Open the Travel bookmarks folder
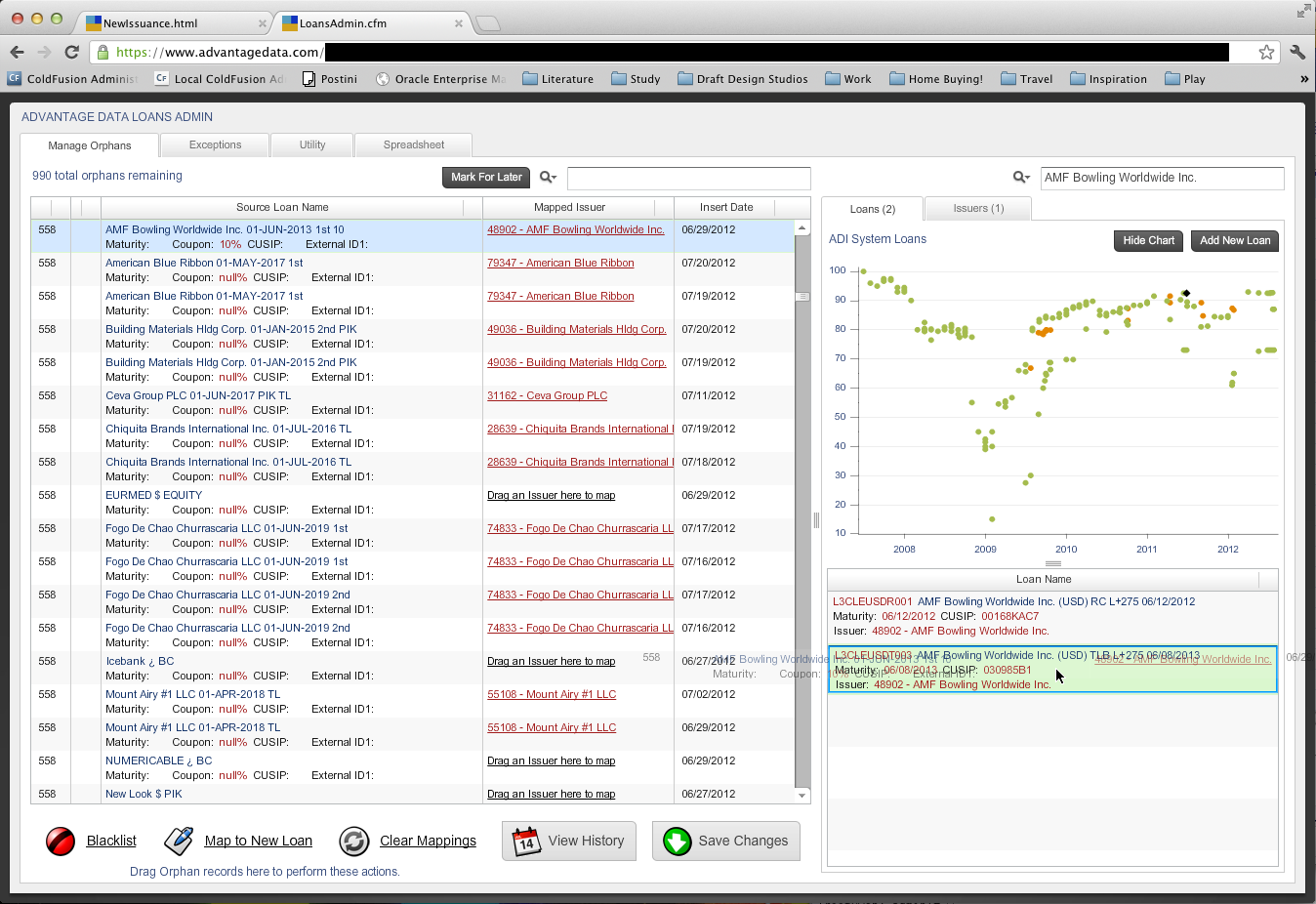The width and height of the screenshot is (1316, 904). pyautogui.click(x=1027, y=79)
